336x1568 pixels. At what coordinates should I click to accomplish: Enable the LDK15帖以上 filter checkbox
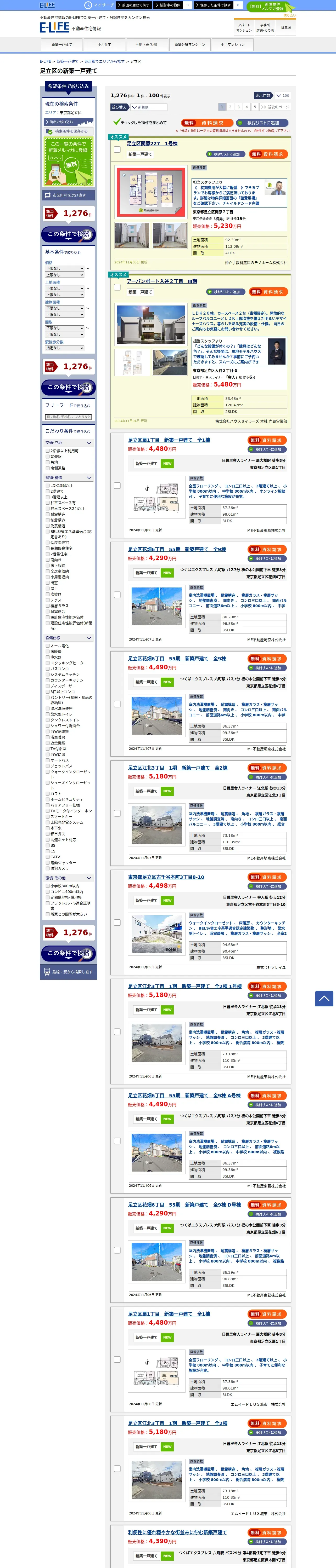pyautogui.click(x=48, y=486)
